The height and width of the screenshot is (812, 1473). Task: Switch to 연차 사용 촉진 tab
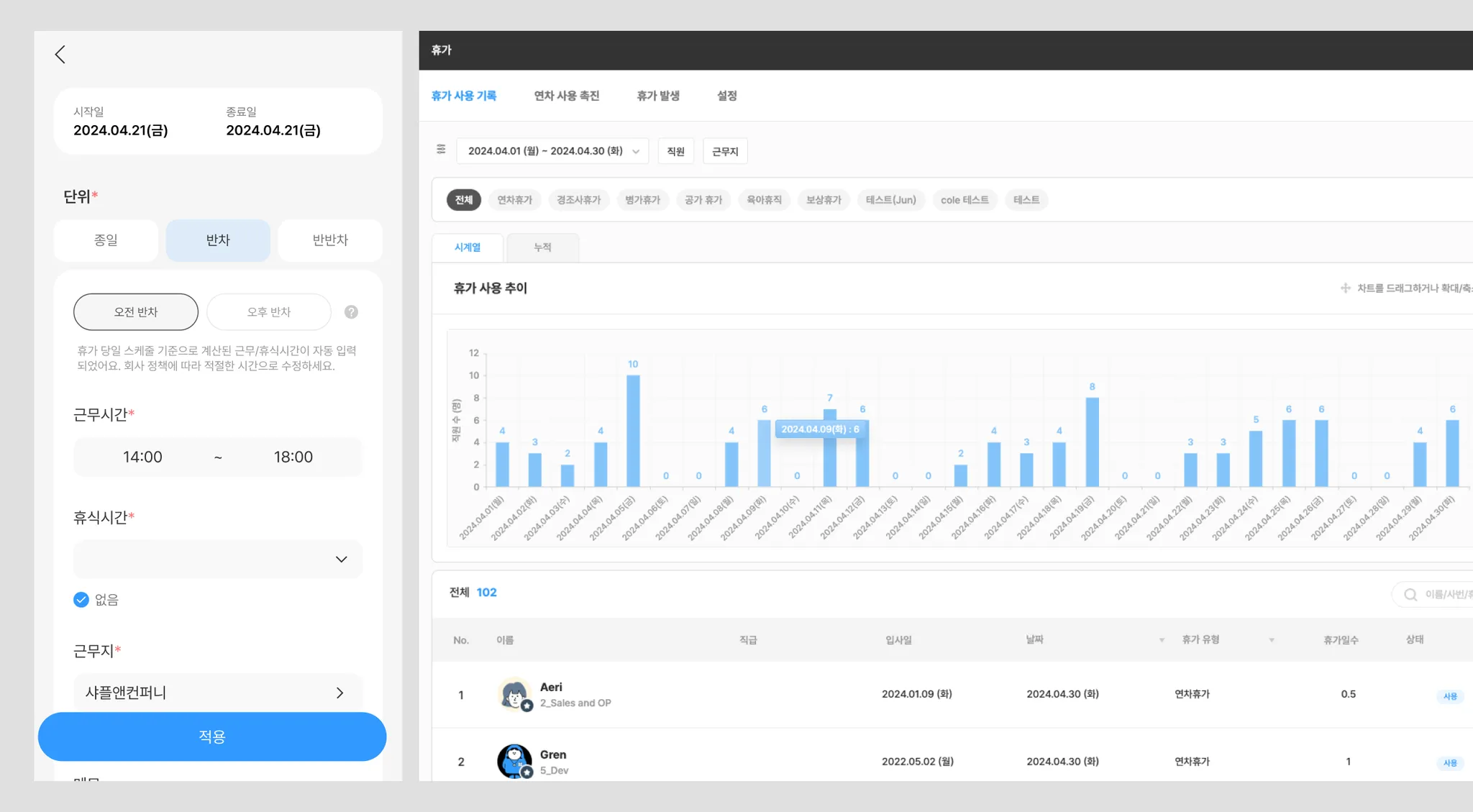(567, 96)
